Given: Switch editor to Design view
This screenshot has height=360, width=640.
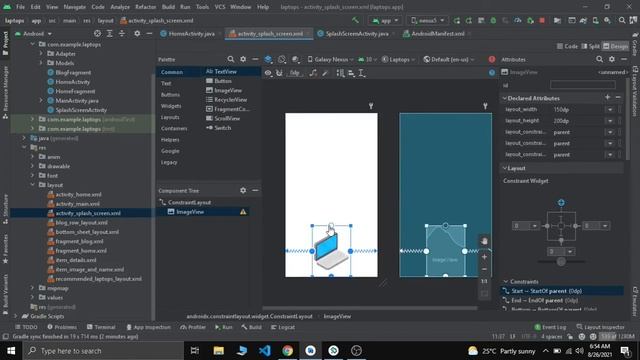Looking at the screenshot, I should coord(615,46).
